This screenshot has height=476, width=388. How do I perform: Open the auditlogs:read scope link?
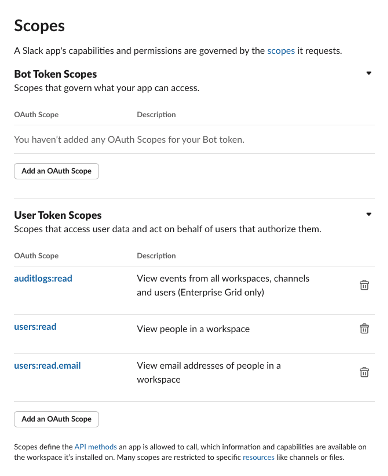[x=43, y=279]
